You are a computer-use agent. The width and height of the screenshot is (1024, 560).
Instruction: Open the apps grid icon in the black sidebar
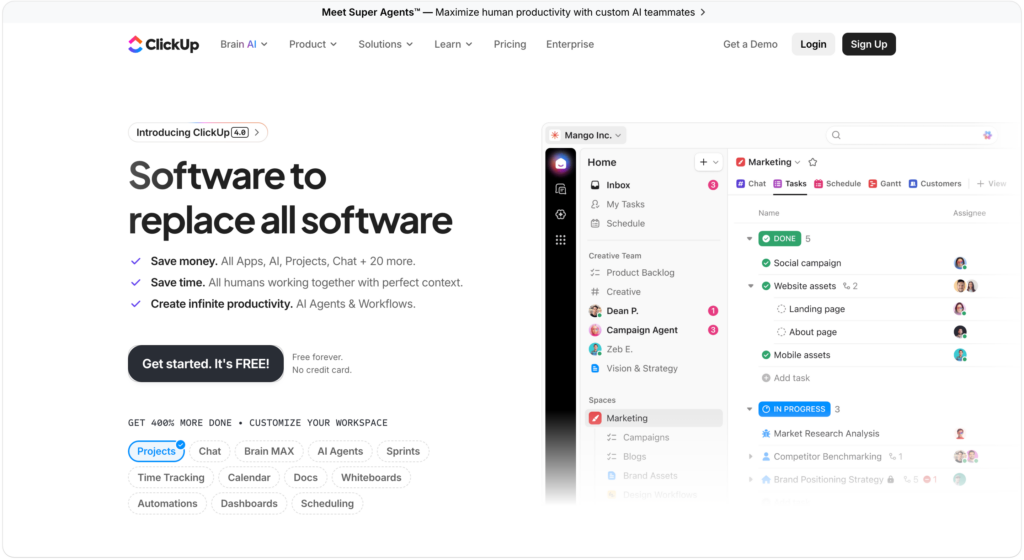coord(560,240)
